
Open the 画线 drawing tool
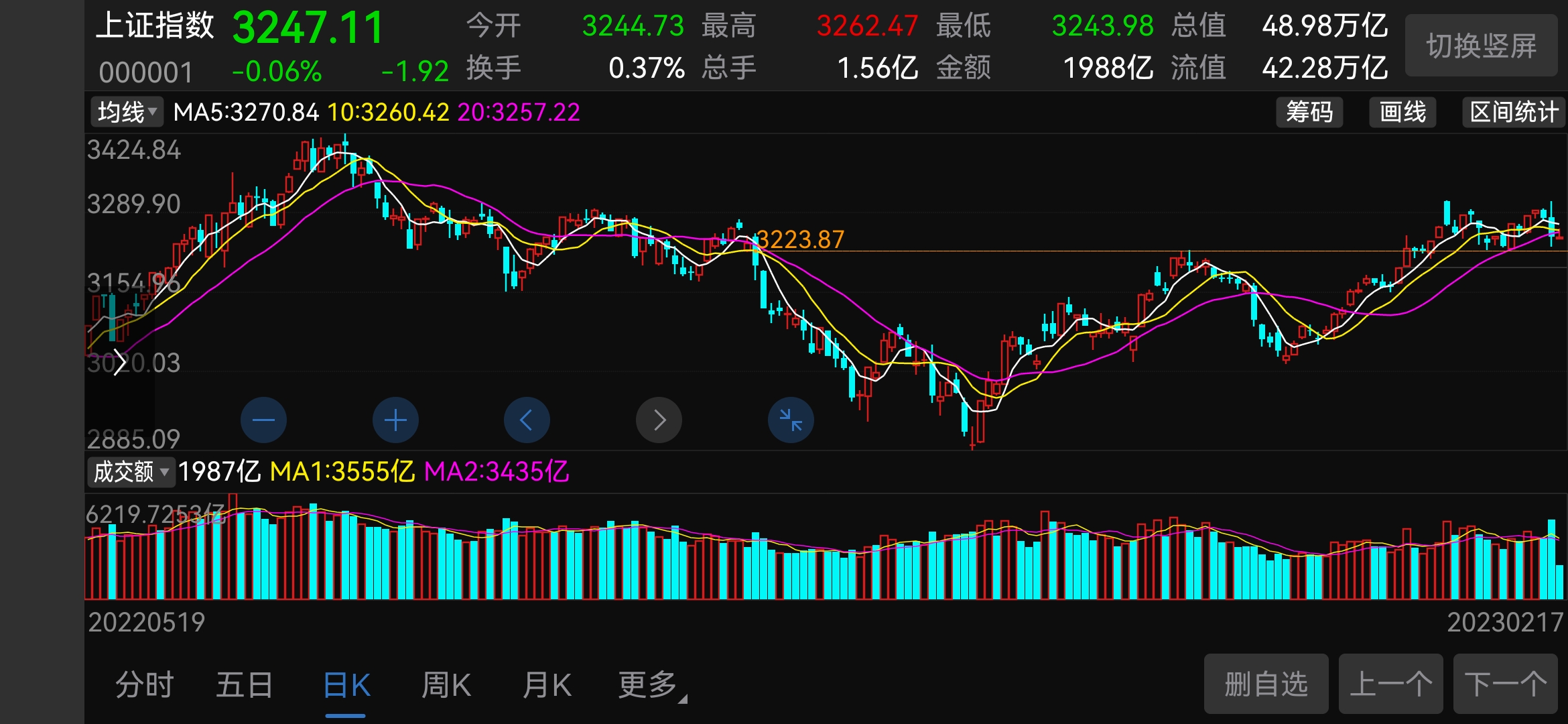tap(1402, 112)
